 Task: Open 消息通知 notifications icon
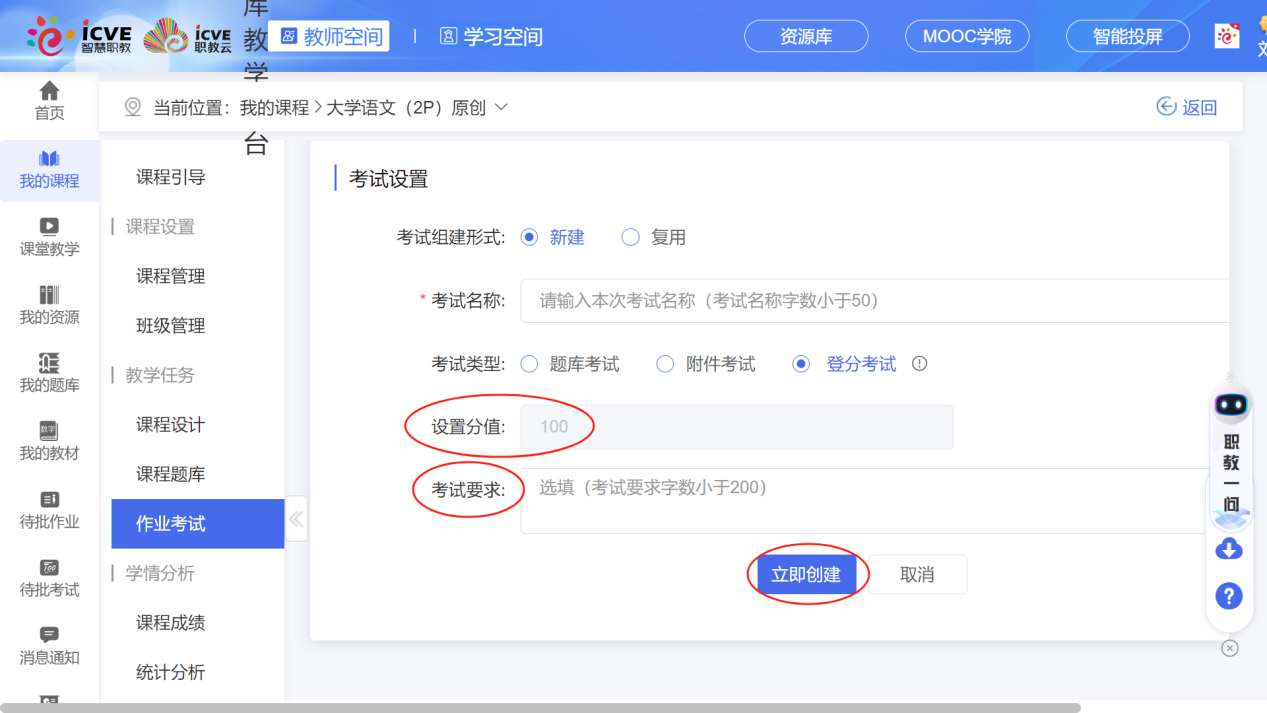pyautogui.click(x=48, y=647)
